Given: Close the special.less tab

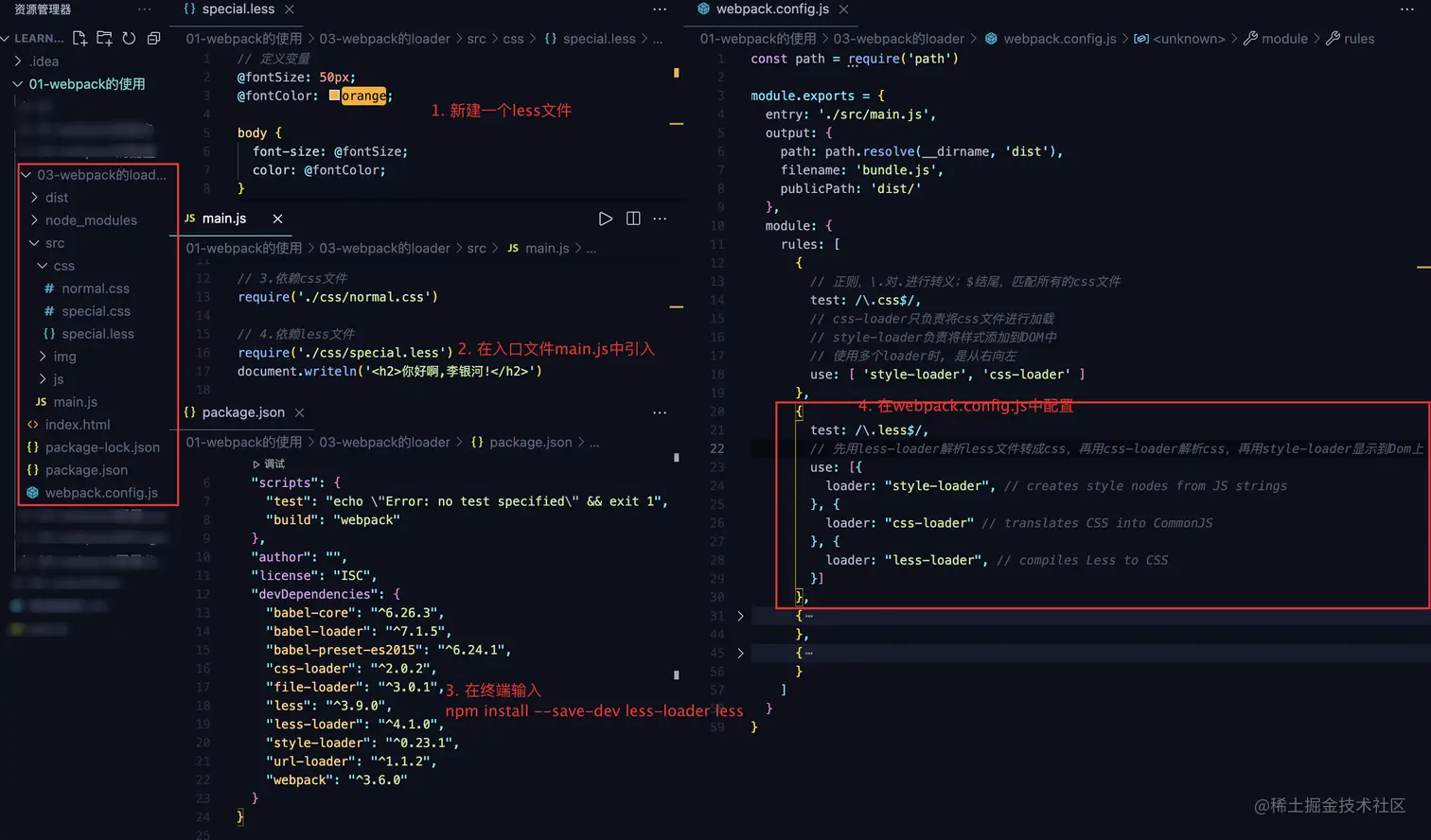Looking at the screenshot, I should coord(290,9).
